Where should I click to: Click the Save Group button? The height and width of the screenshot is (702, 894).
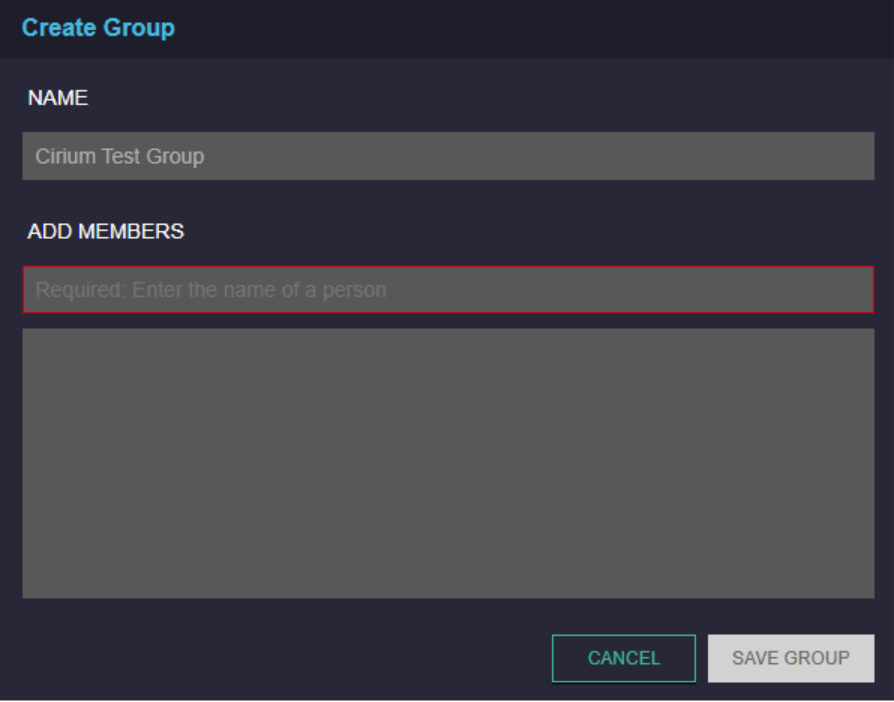point(791,658)
